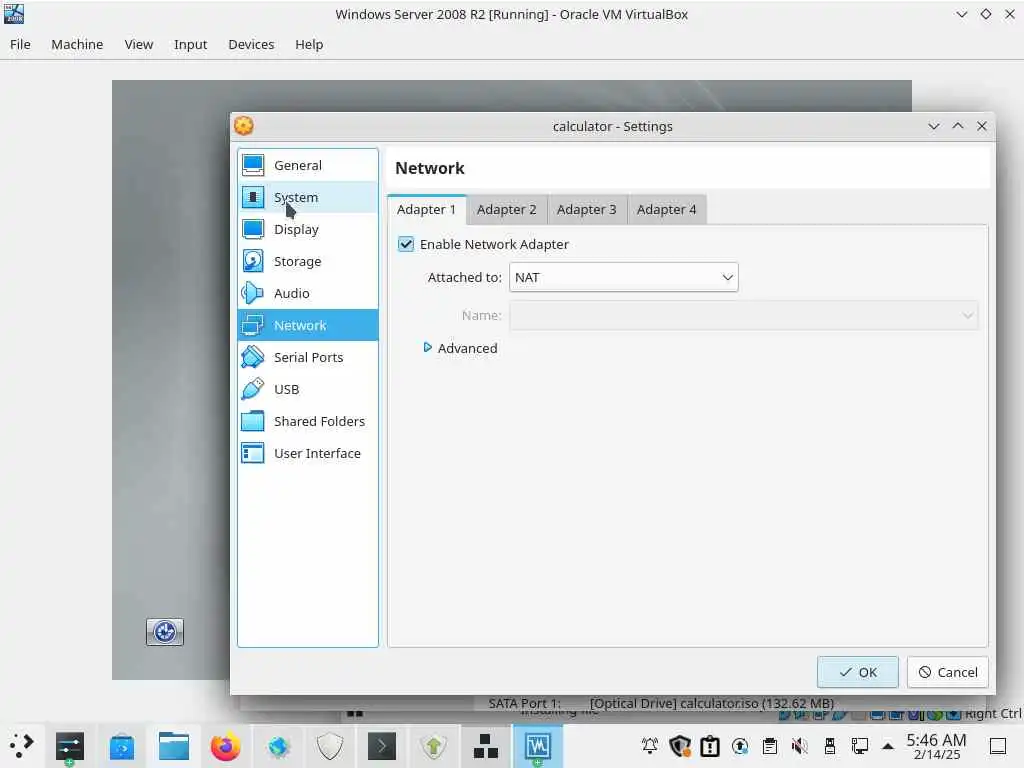This screenshot has height=768, width=1024.
Task: Select the Network category in sidebar
Action: [308, 325]
